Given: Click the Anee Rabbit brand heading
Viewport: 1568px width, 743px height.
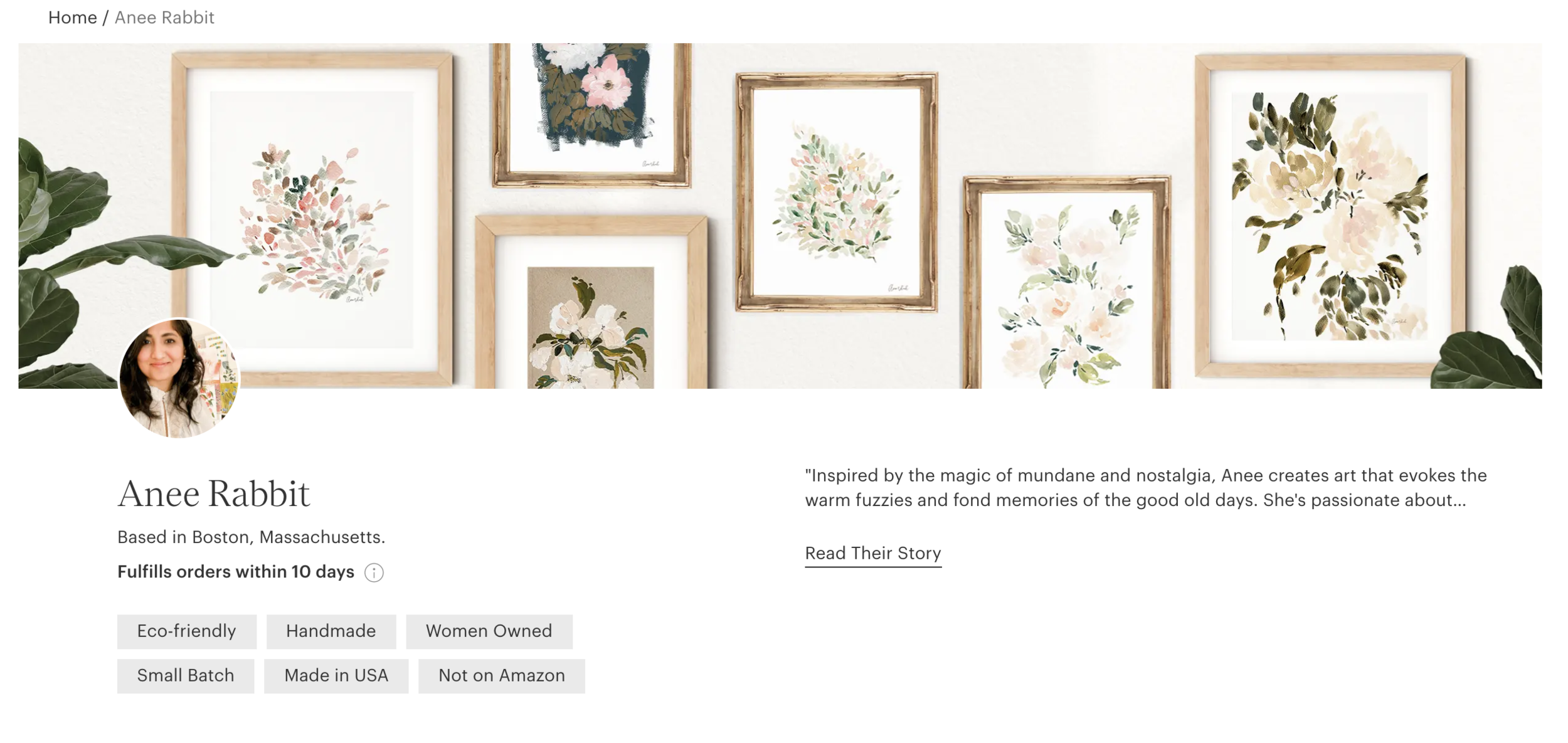Looking at the screenshot, I should [x=214, y=494].
